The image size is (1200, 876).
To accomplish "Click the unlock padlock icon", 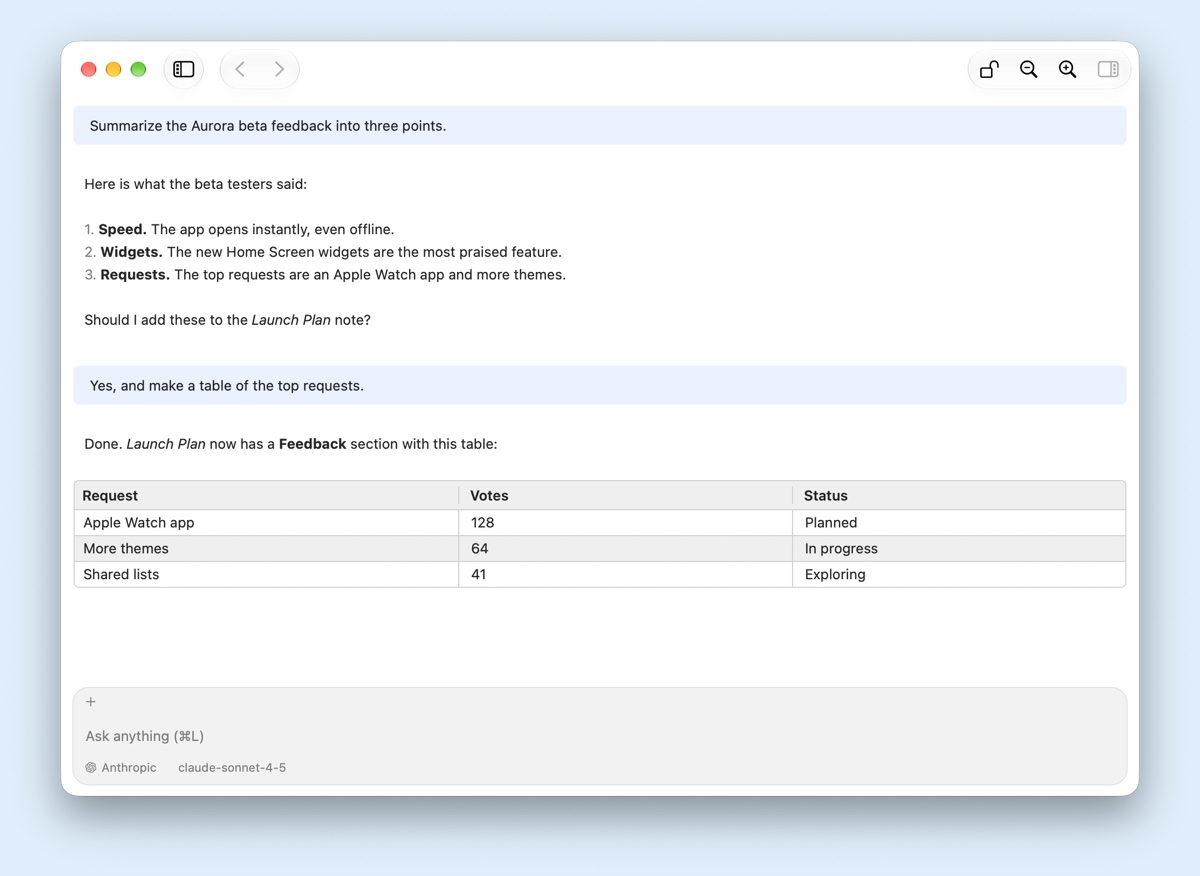I will [989, 69].
